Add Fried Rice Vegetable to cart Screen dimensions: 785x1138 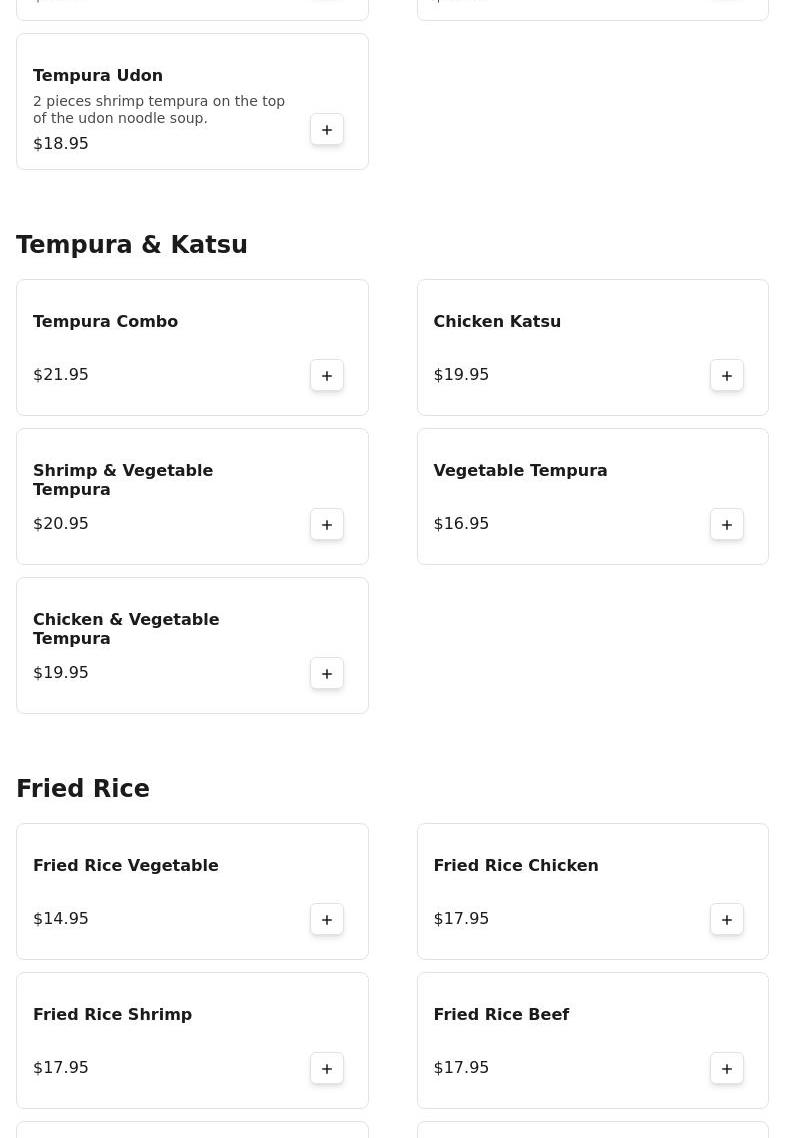[327, 920]
